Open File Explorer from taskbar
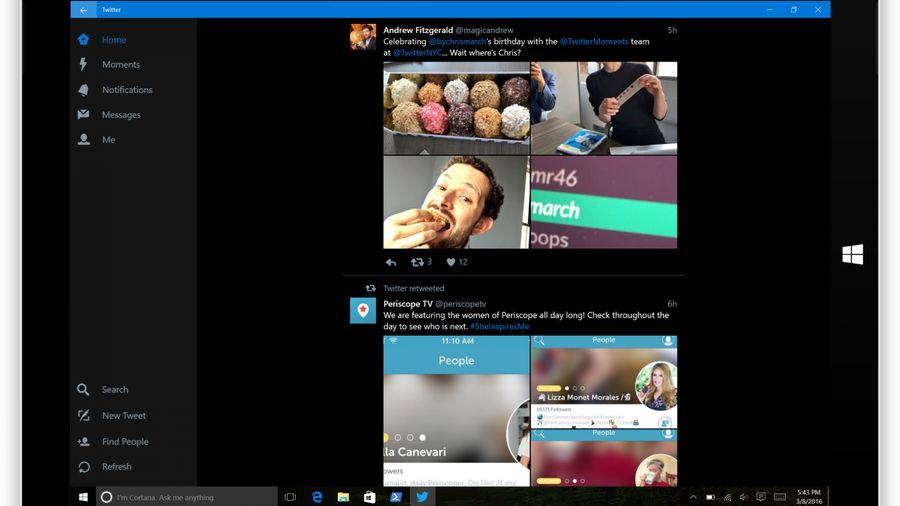The width and height of the screenshot is (900, 506). coord(343,497)
